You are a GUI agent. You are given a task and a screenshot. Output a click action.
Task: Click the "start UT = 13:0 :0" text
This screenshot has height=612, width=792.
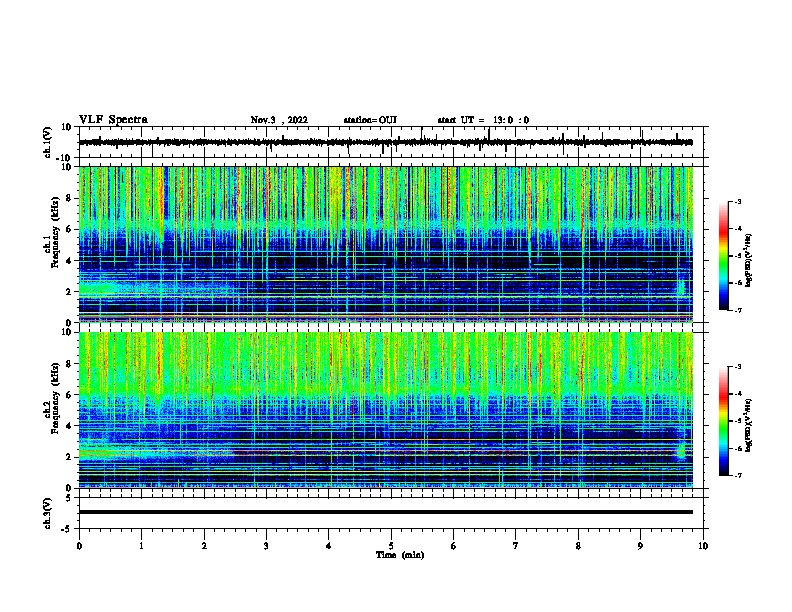coord(483,120)
